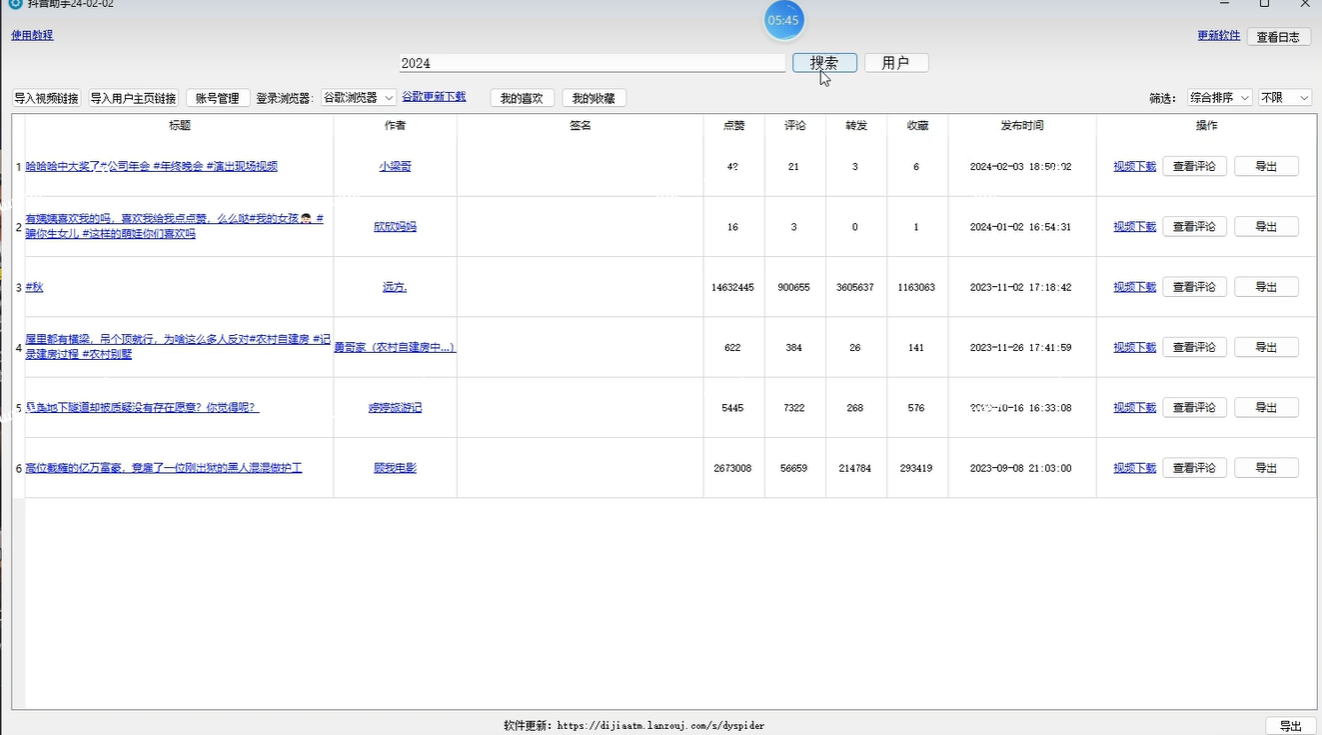Click 视频下载 for 婷婷旅游记 row

1135,408
